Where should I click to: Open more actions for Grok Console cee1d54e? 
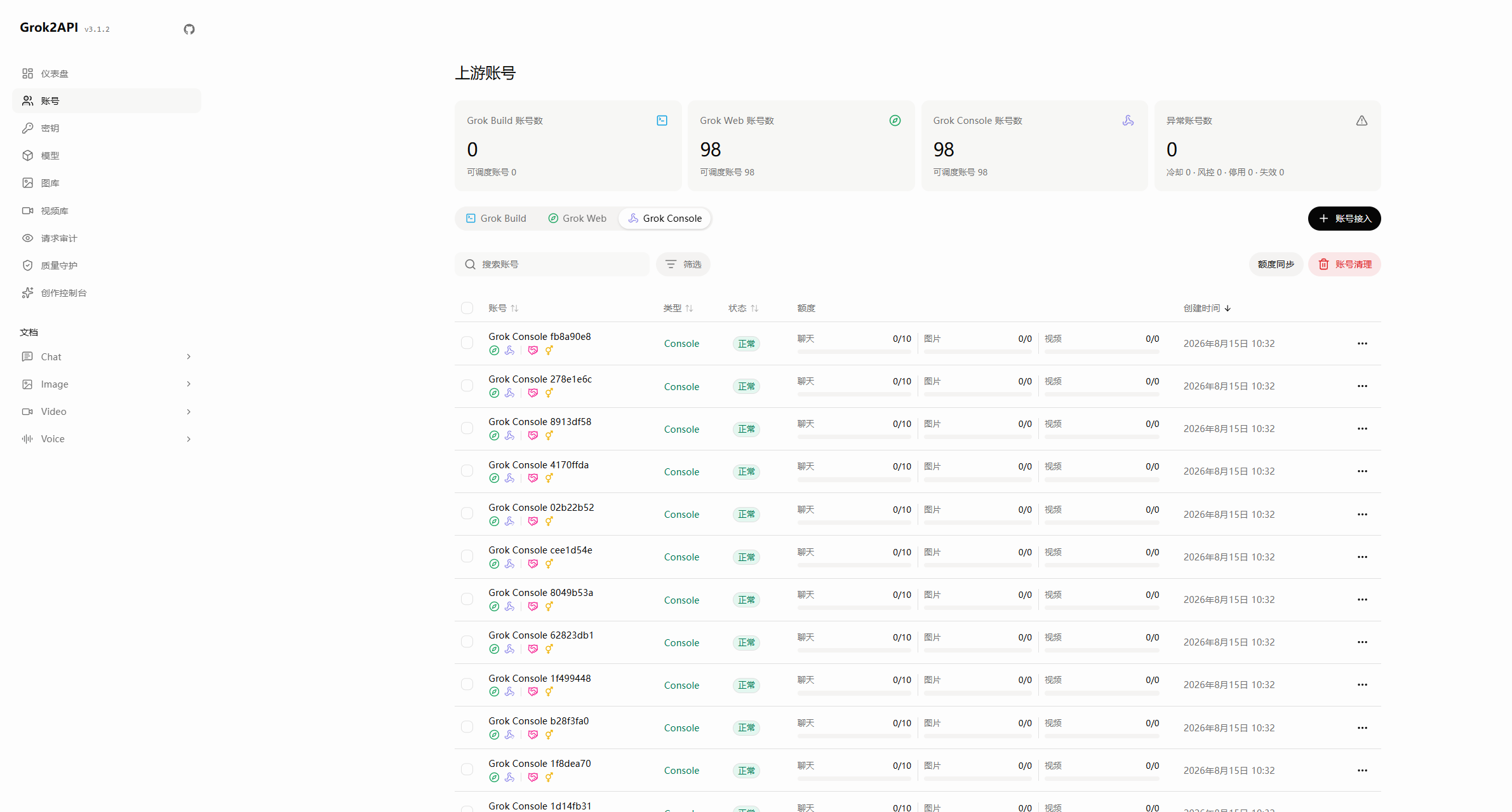coord(1362,557)
